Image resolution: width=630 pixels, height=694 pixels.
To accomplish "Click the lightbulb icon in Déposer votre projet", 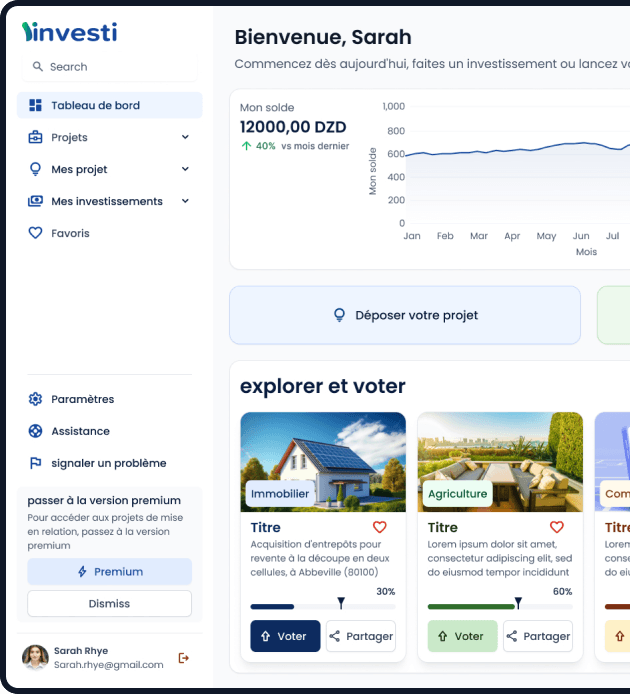I will 340,315.
